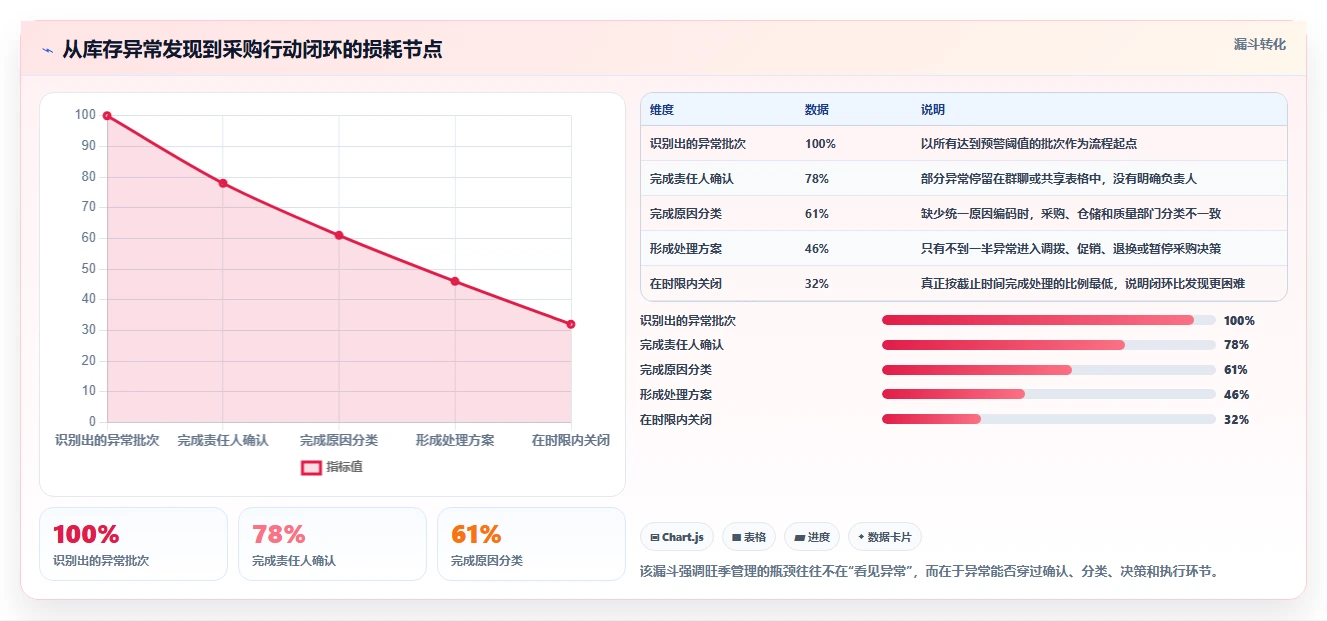The height and width of the screenshot is (621, 1327).
Task: Click the footer note starting 该漏斗强调旺季管理
Action: 932,572
